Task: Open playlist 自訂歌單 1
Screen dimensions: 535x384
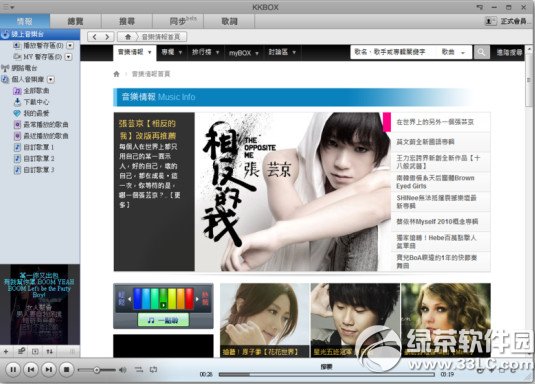Action: pyautogui.click(x=39, y=147)
